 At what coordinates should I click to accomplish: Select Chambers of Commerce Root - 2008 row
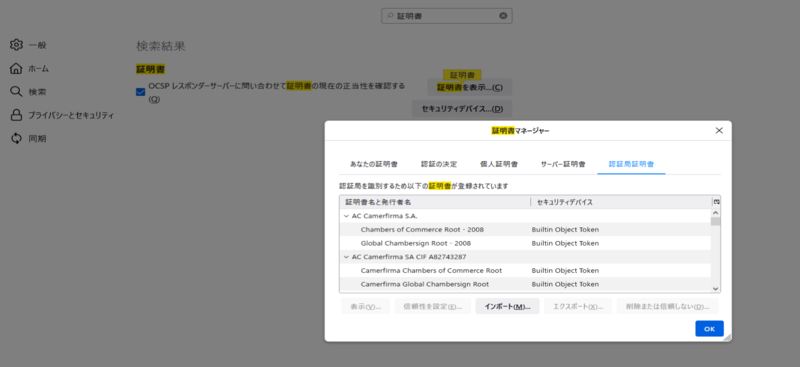(525, 230)
